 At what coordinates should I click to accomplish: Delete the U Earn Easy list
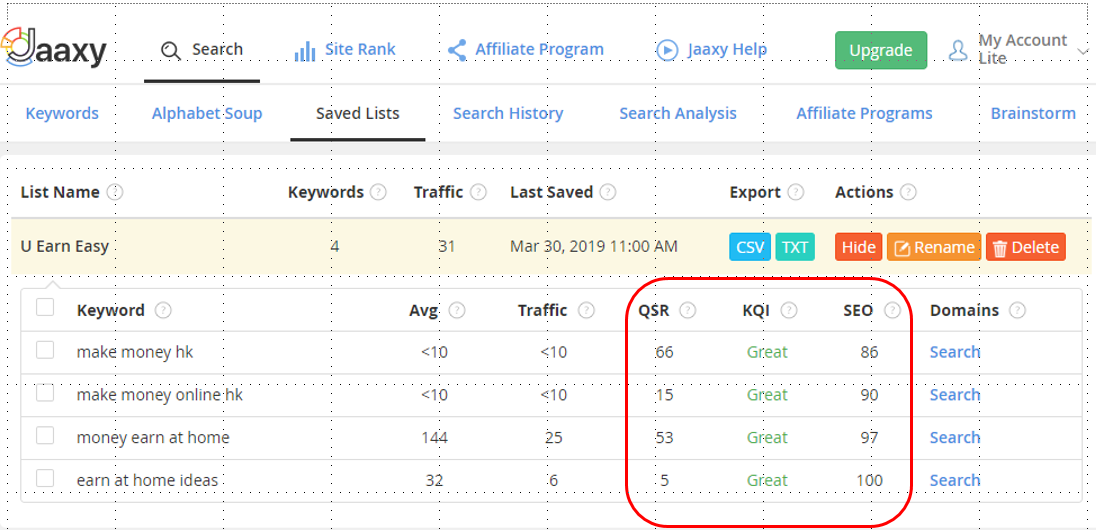[1026, 247]
